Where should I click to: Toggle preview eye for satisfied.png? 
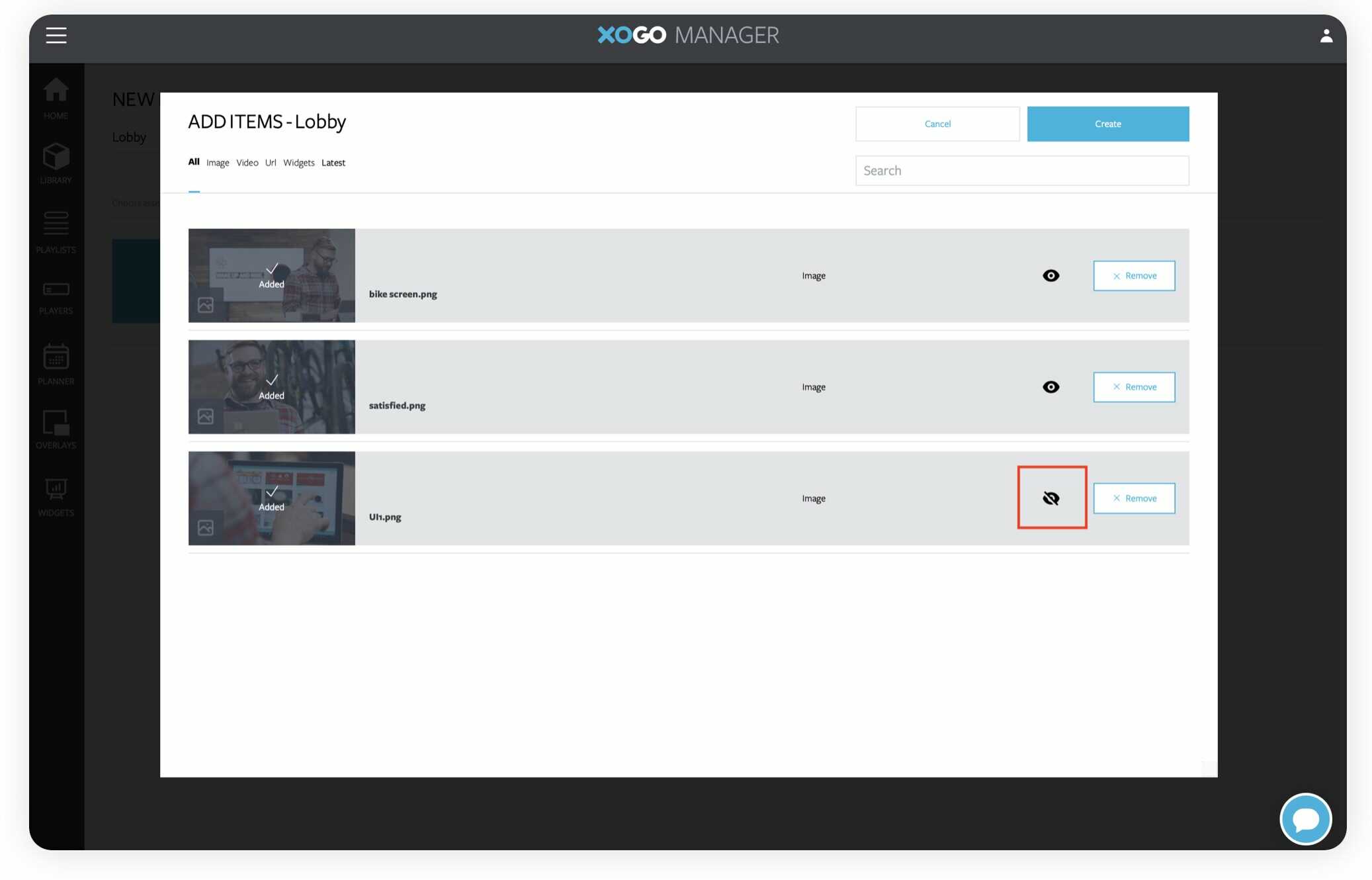1050,387
